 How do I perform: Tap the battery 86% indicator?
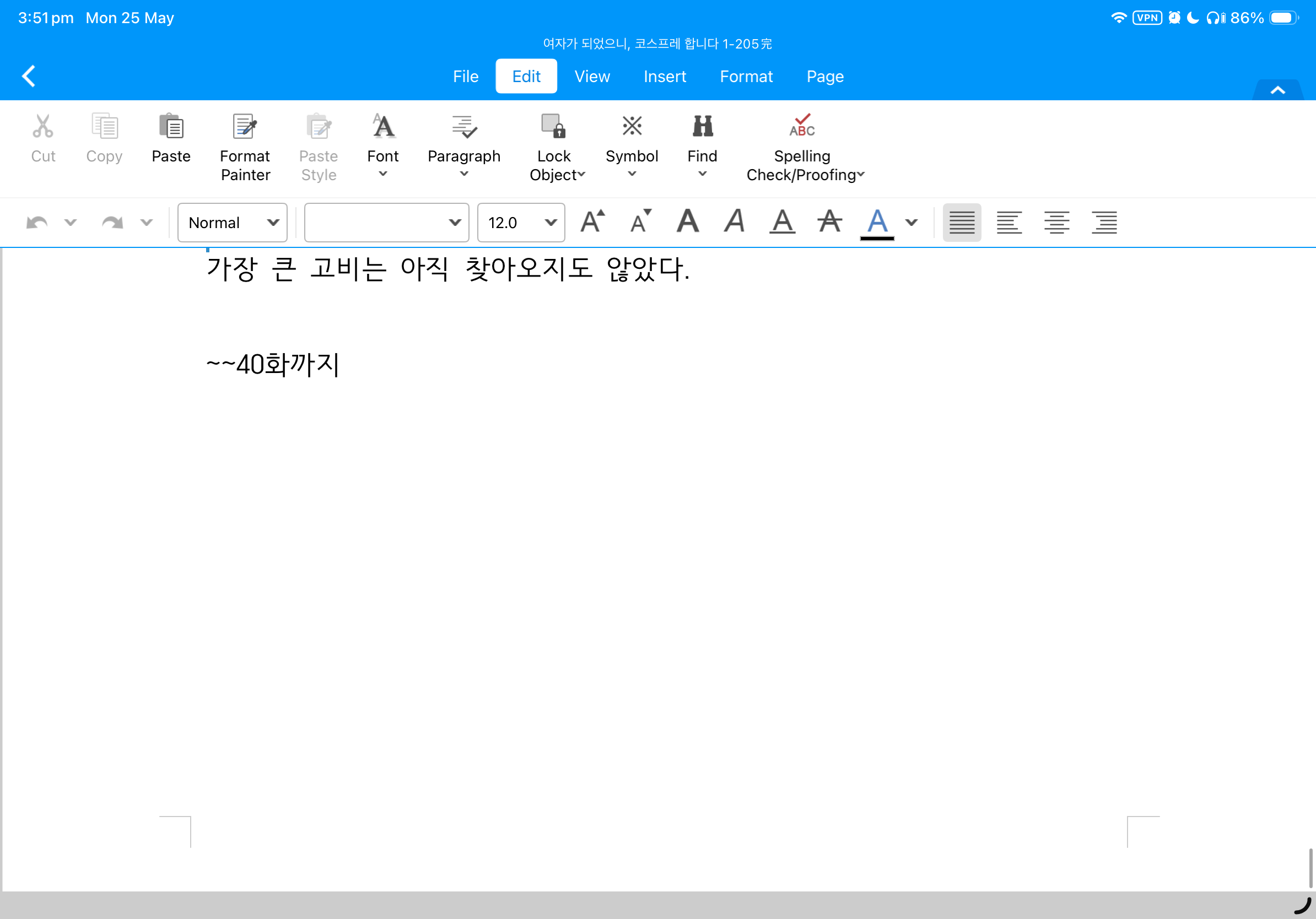pyautogui.click(x=1264, y=18)
